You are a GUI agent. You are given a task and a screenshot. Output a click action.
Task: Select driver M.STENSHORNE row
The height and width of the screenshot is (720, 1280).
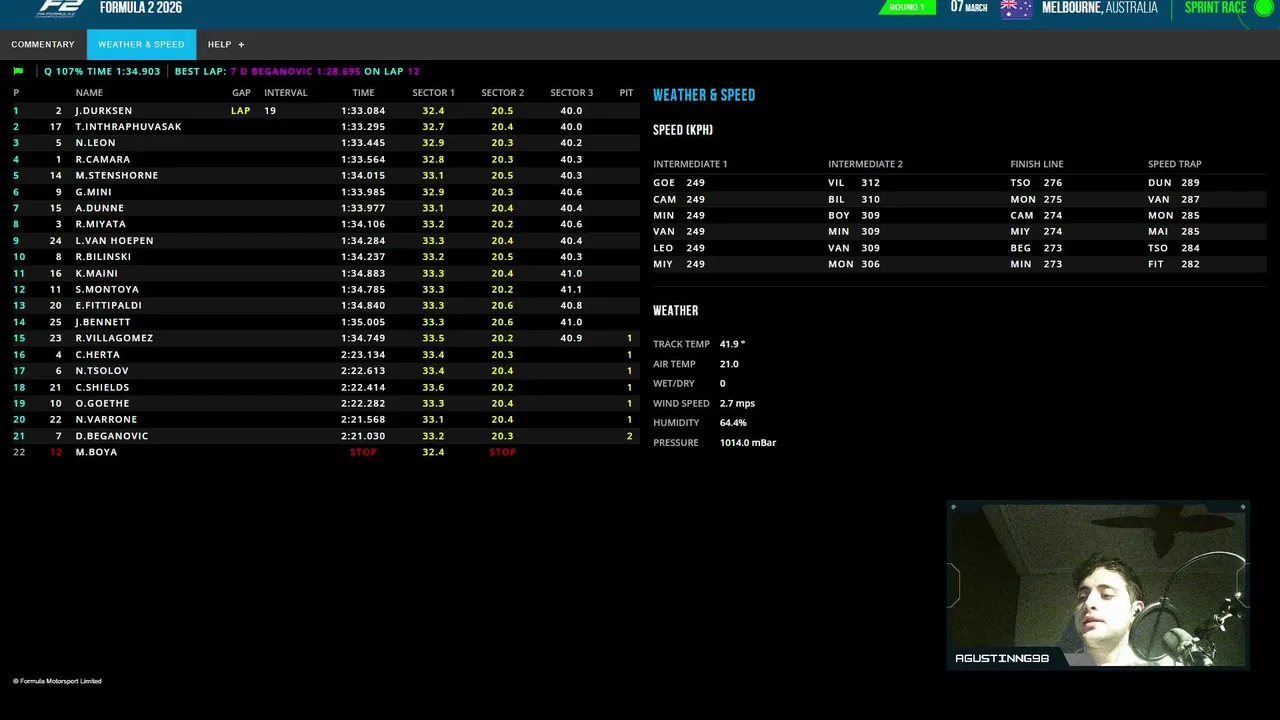click(325, 175)
